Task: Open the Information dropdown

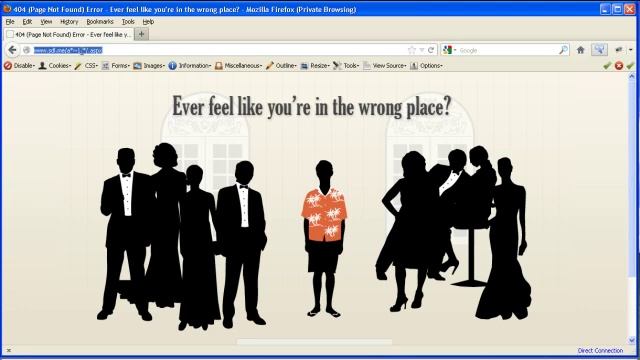Action: (190, 66)
